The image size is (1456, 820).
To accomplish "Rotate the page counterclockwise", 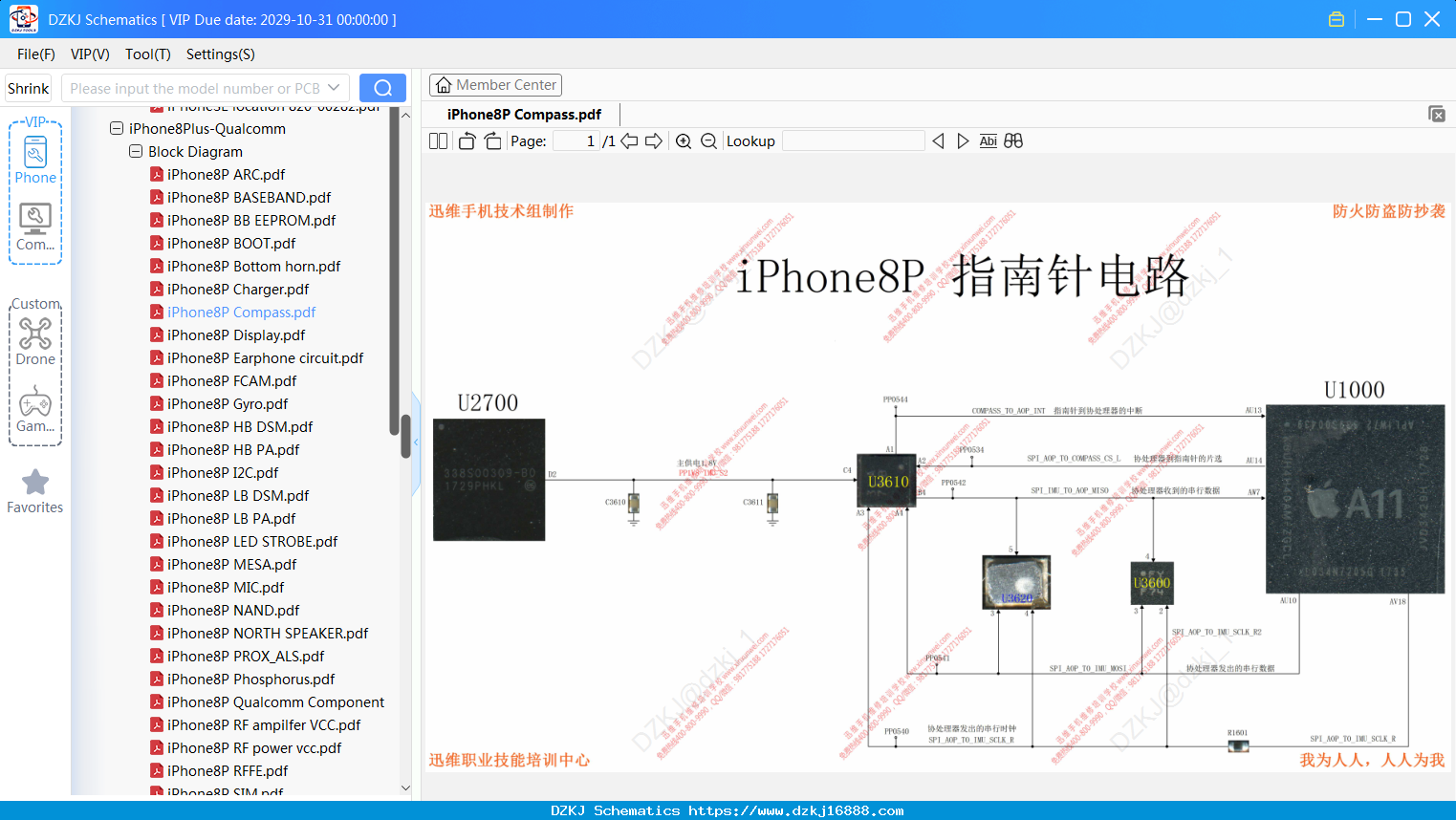I will tap(467, 141).
